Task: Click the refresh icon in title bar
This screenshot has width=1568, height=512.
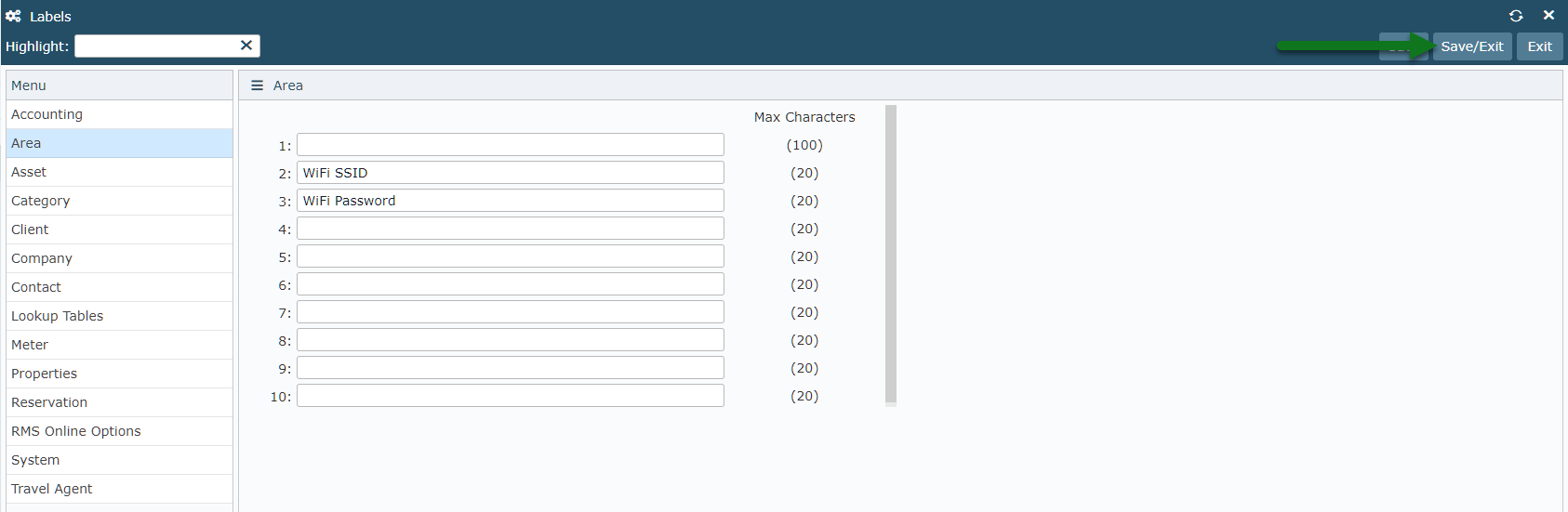Action: [x=1516, y=16]
